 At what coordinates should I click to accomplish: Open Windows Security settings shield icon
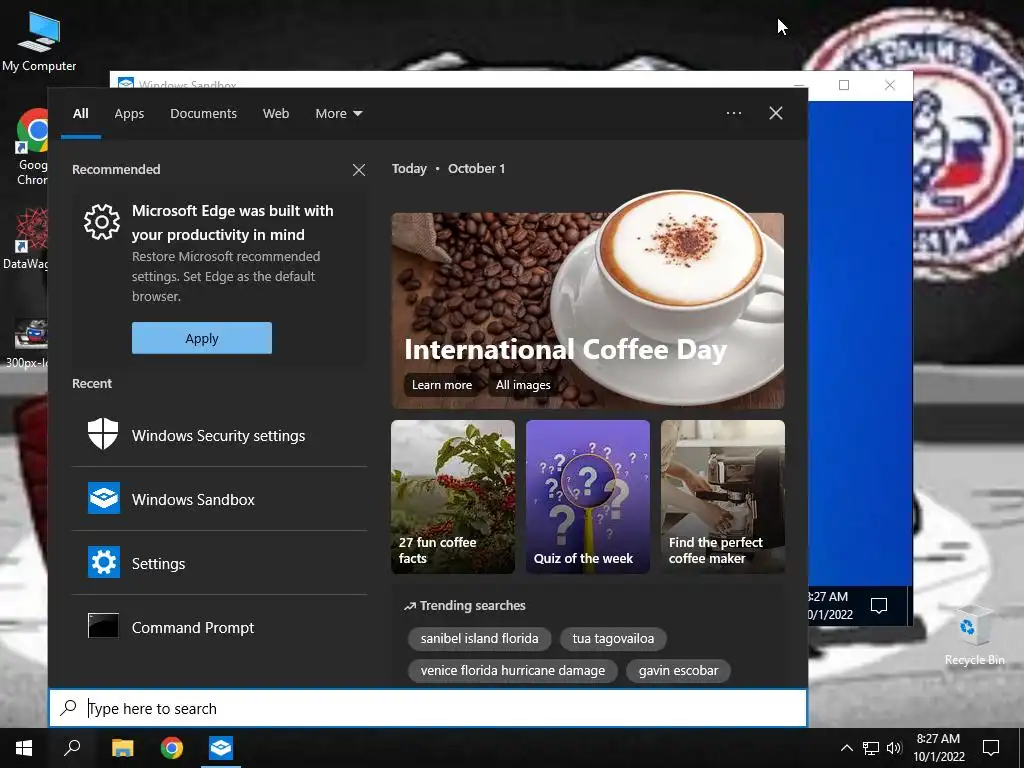tap(103, 434)
